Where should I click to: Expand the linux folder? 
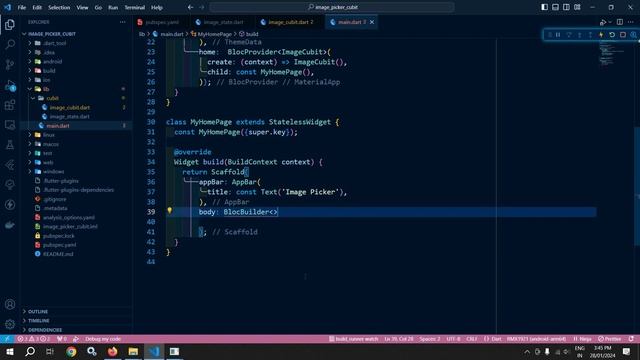coord(76,135)
